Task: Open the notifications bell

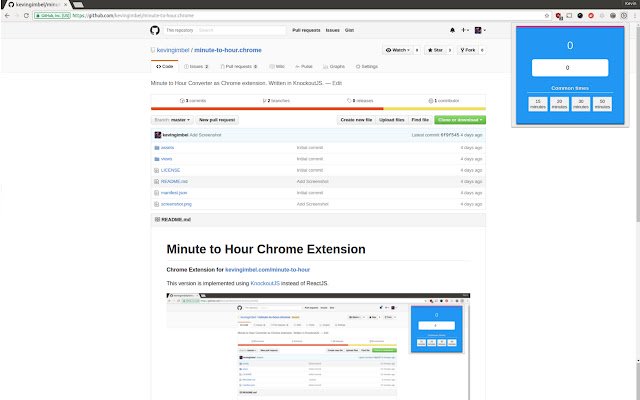Action: pos(452,30)
